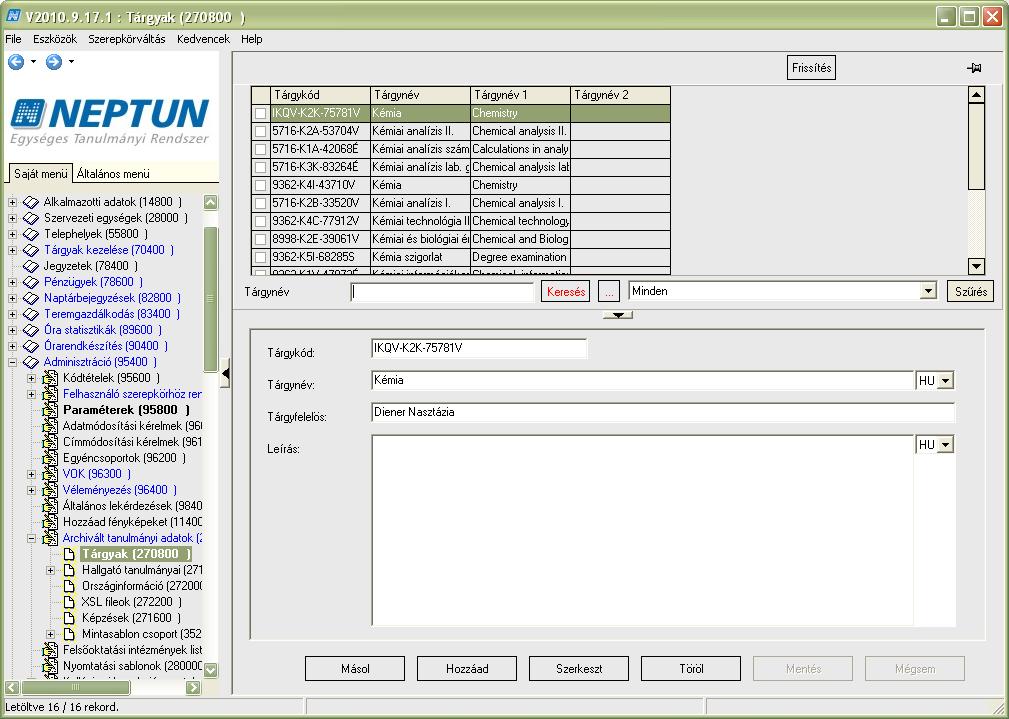
Task: Click the icon beside Kódtételek (95600)
Action: [x=50, y=378]
